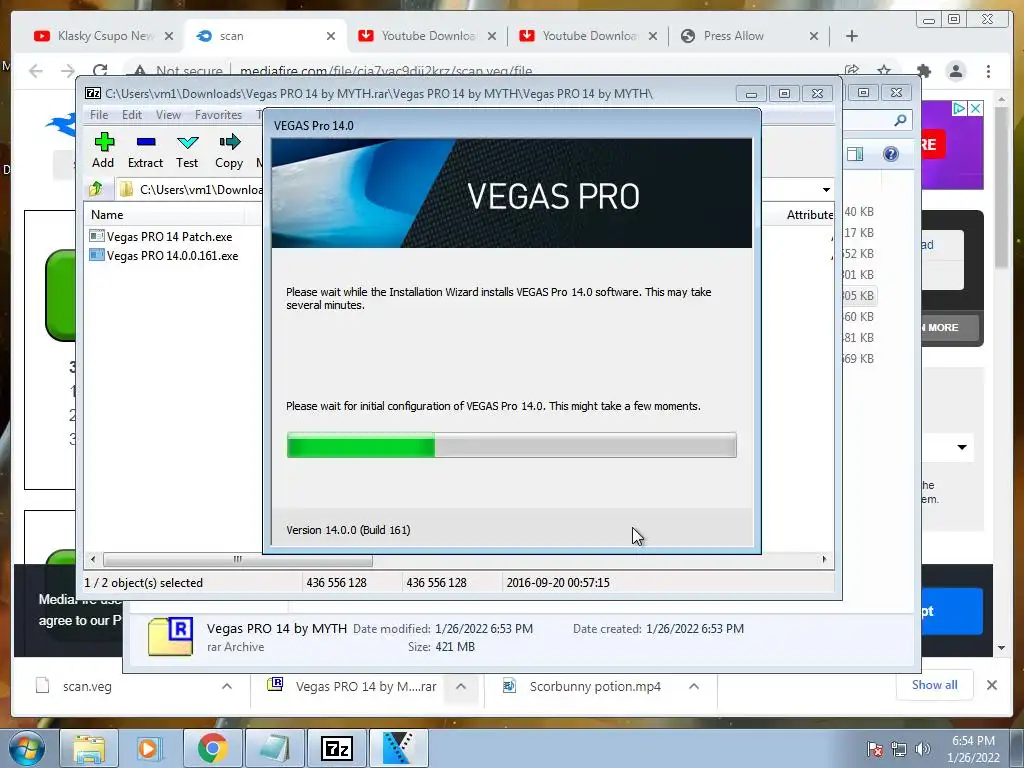This screenshot has width=1024, height=768.
Task: Open the View menu in 7-Zip
Action: pos(168,115)
